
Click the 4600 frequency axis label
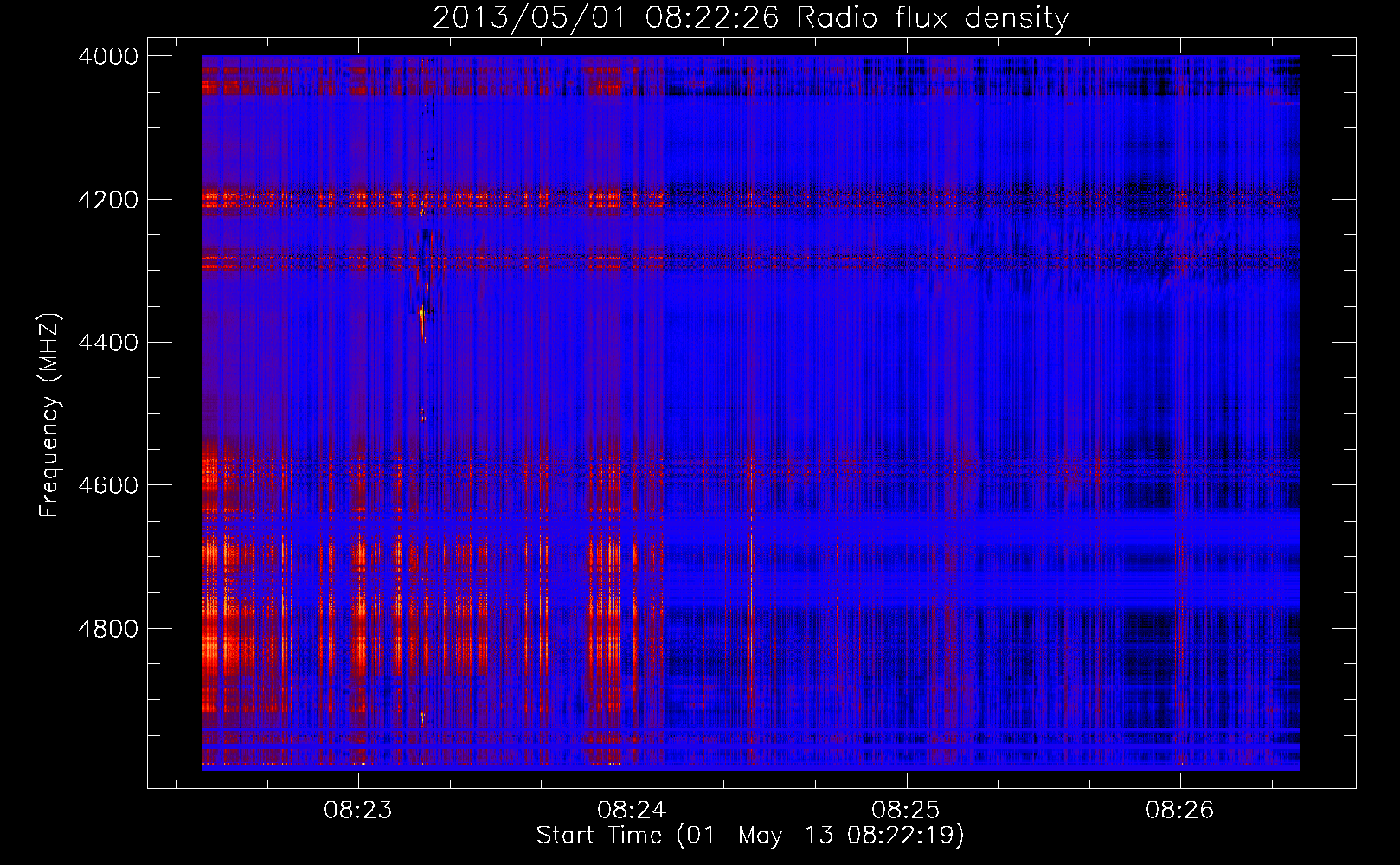click(x=108, y=485)
